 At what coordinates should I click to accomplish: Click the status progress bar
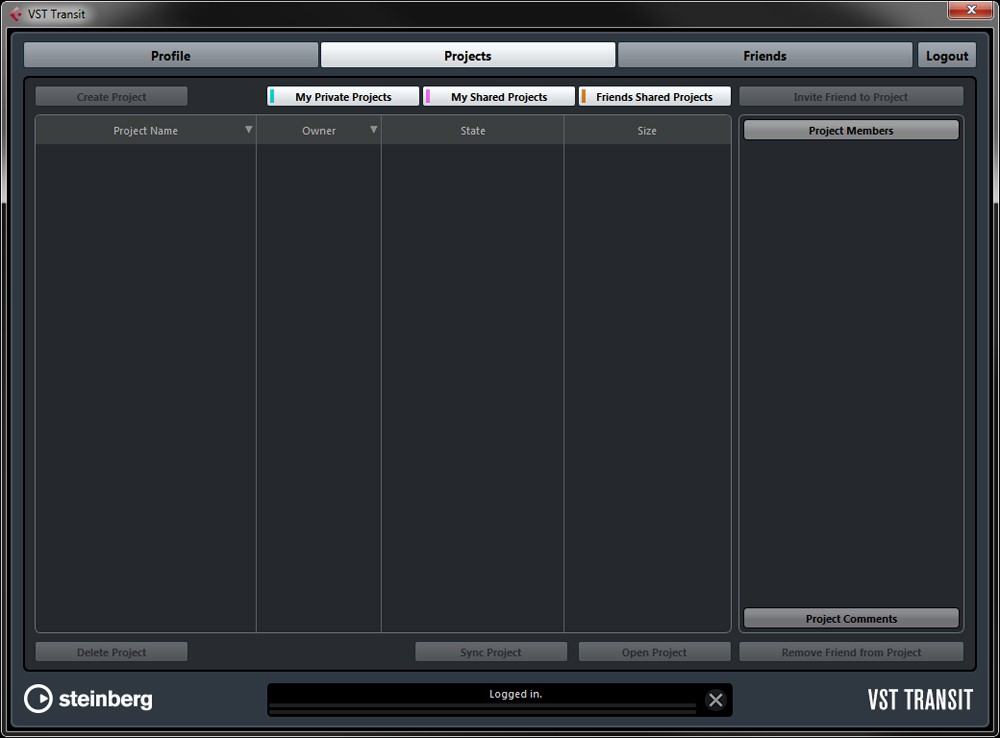483,707
